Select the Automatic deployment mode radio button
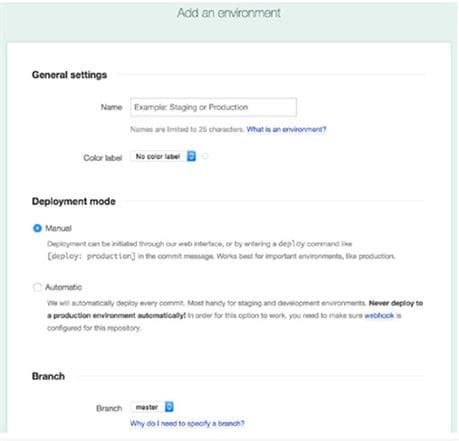This screenshot has height=441, width=459. click(x=37, y=287)
